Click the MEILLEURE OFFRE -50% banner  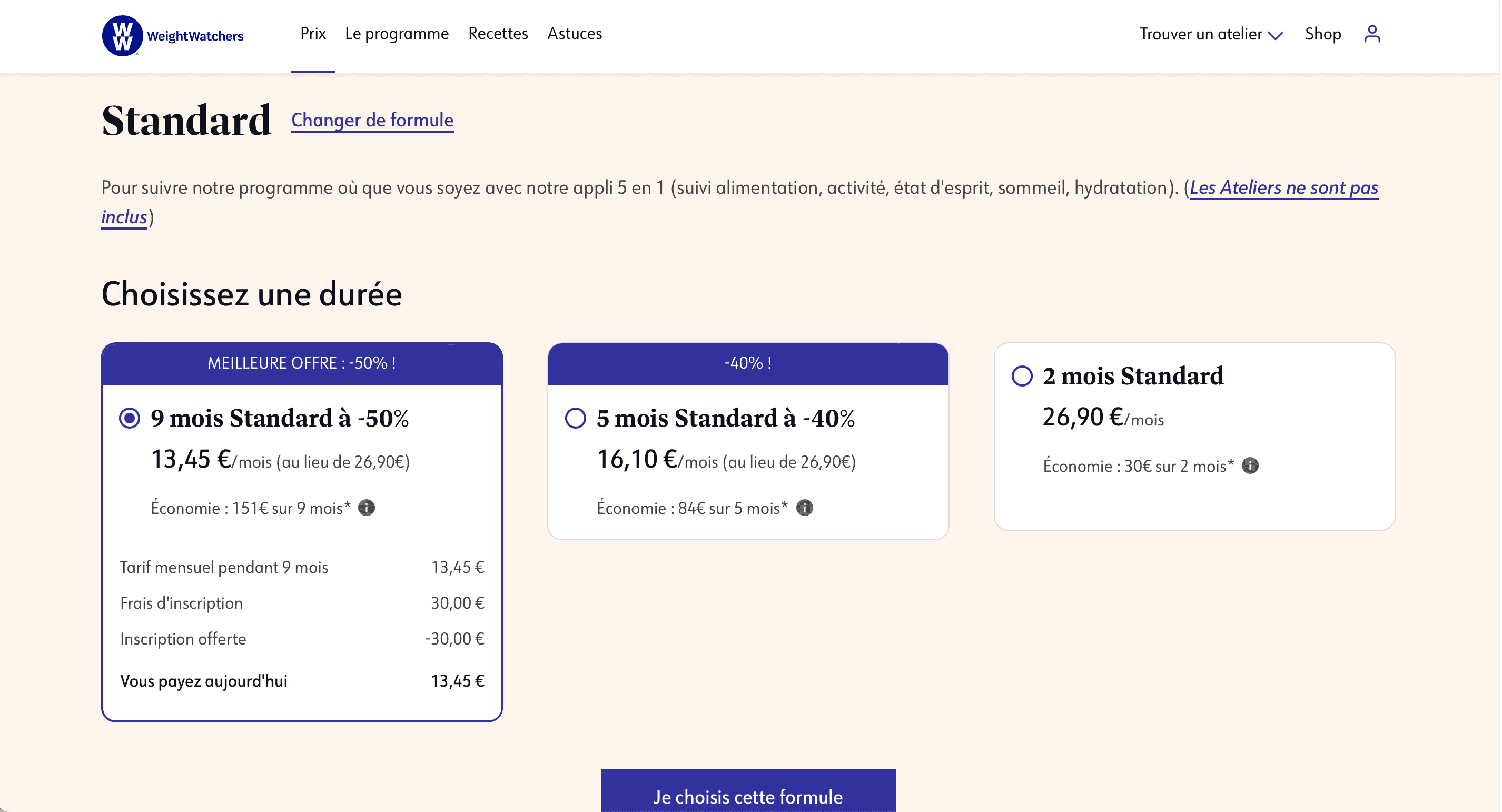(x=301, y=363)
